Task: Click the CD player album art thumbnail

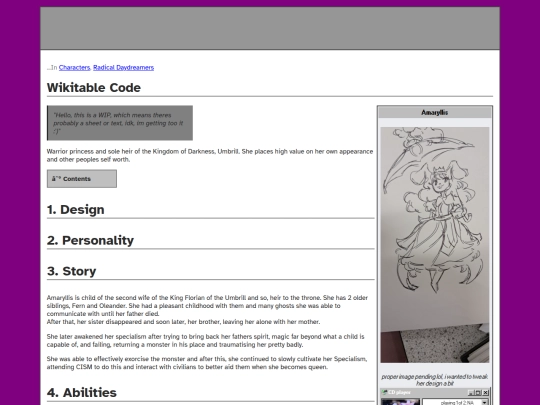Action: tap(401, 402)
